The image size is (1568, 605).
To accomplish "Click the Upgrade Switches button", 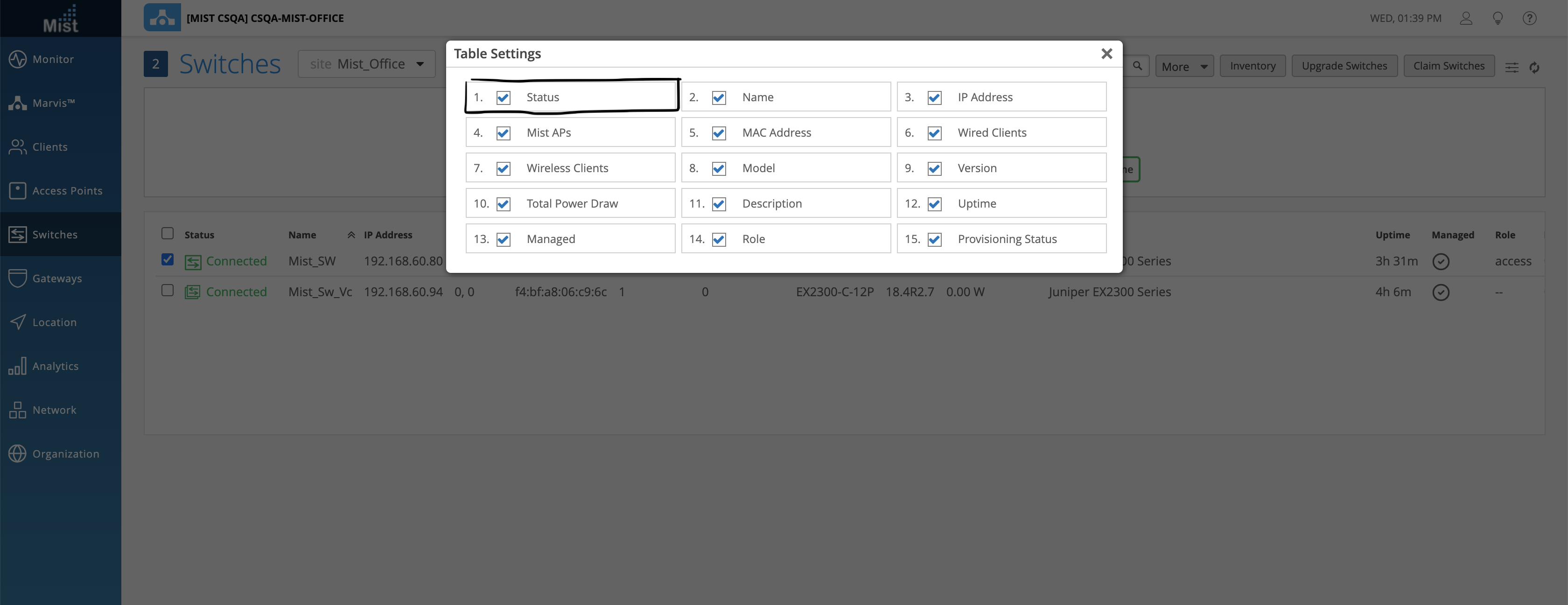I will tap(1344, 66).
